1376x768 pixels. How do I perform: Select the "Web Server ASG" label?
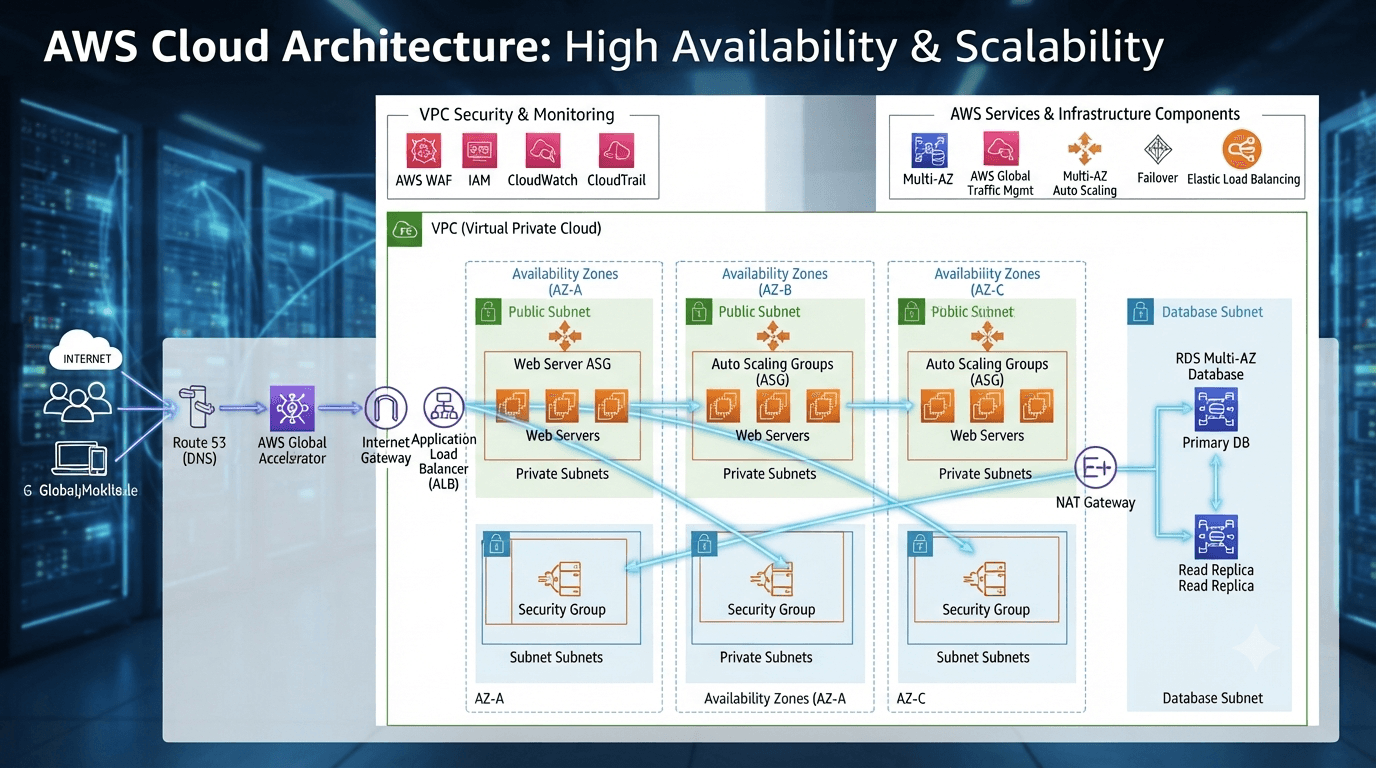coord(562,364)
